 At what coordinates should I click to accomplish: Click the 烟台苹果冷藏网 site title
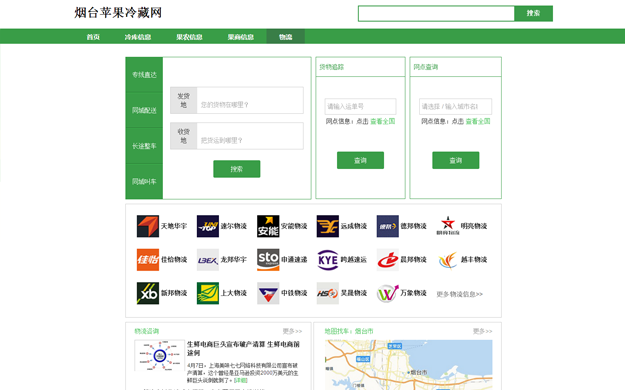[x=118, y=13]
